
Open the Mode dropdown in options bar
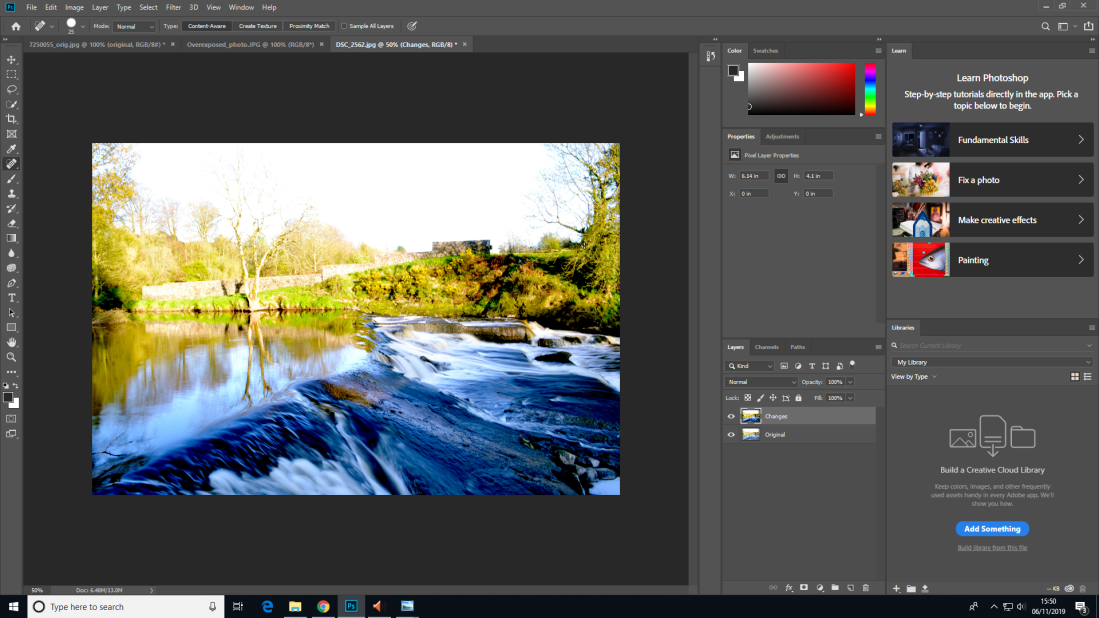tap(134, 26)
